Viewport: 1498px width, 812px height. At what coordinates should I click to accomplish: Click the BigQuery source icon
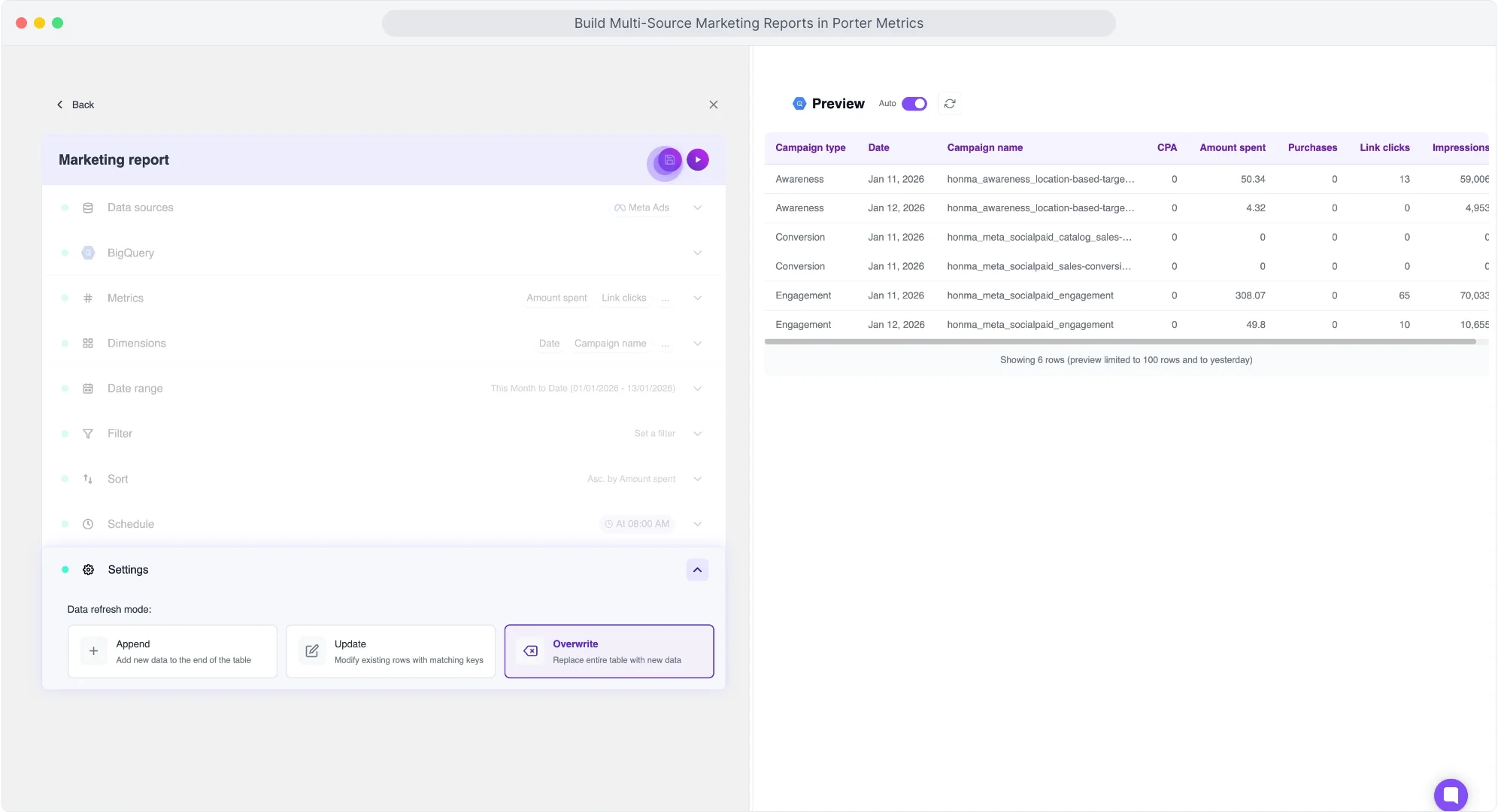88,253
